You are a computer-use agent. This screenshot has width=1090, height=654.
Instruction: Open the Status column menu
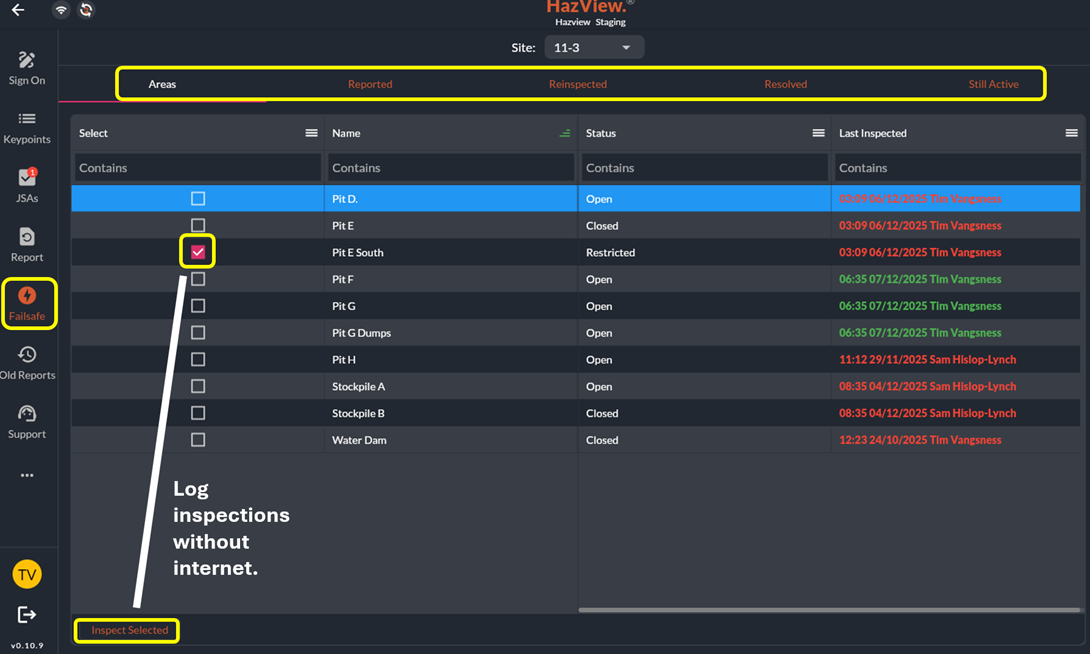(x=818, y=133)
